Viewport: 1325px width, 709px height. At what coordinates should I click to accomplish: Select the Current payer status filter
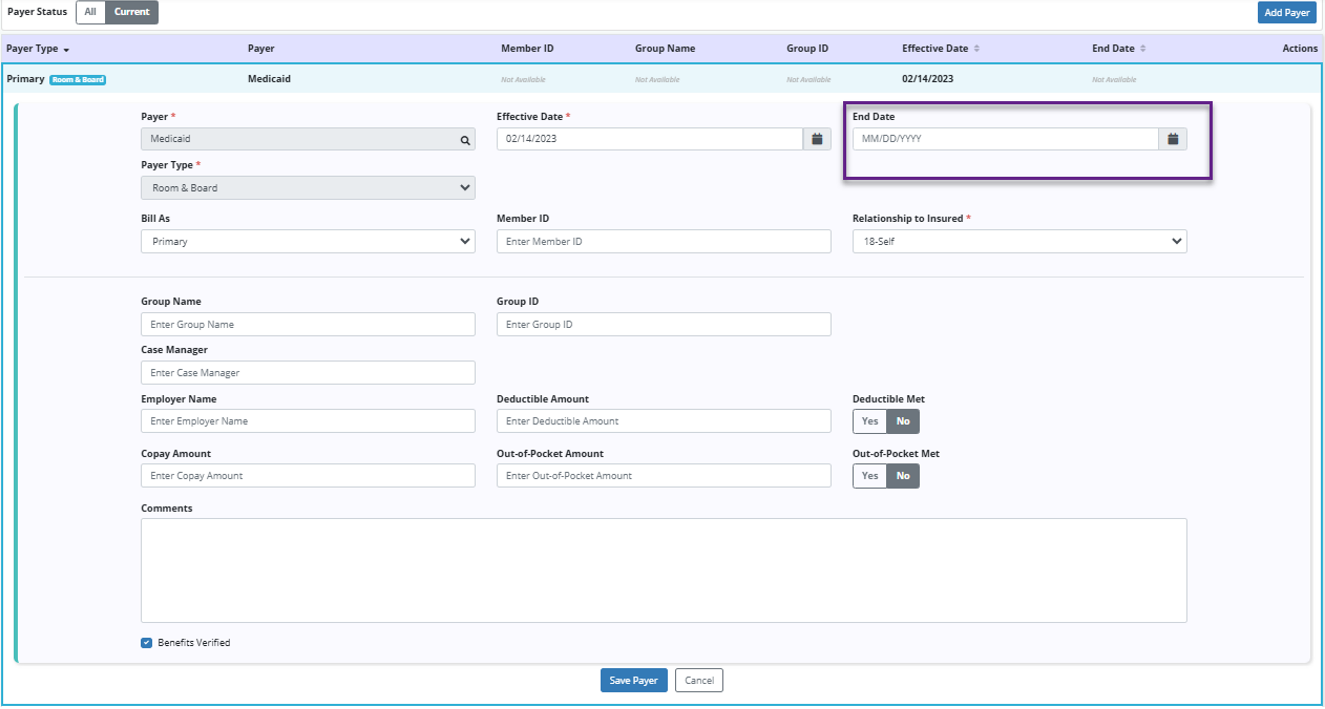(132, 12)
